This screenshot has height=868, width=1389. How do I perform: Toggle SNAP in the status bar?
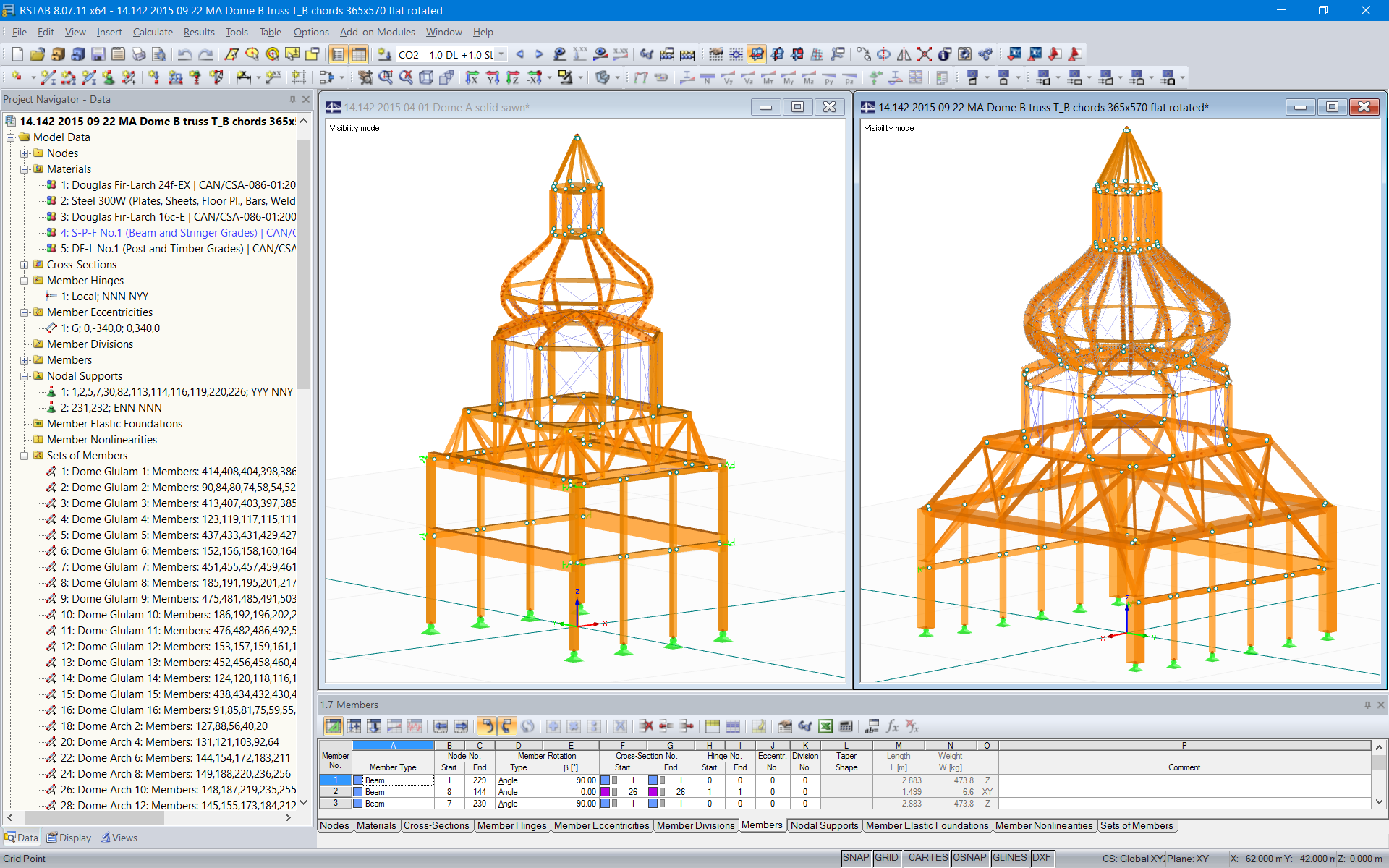point(856,858)
